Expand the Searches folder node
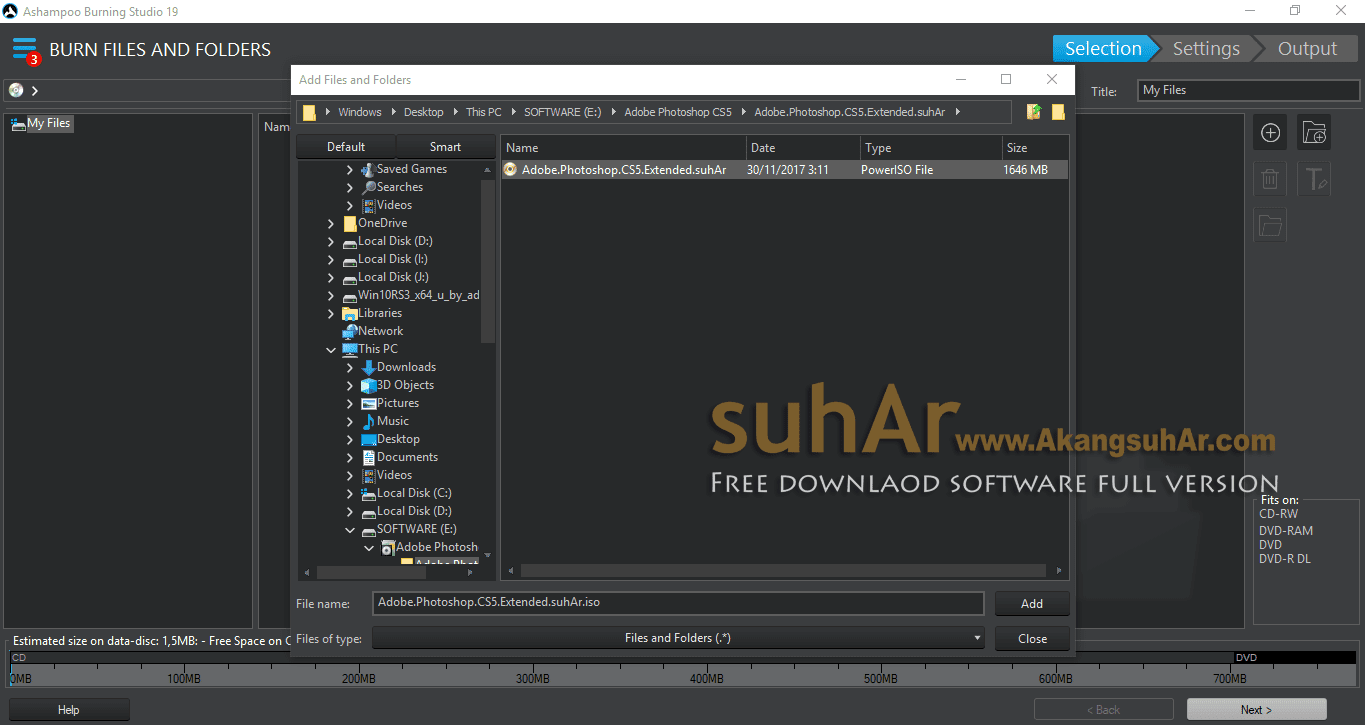 click(x=350, y=187)
